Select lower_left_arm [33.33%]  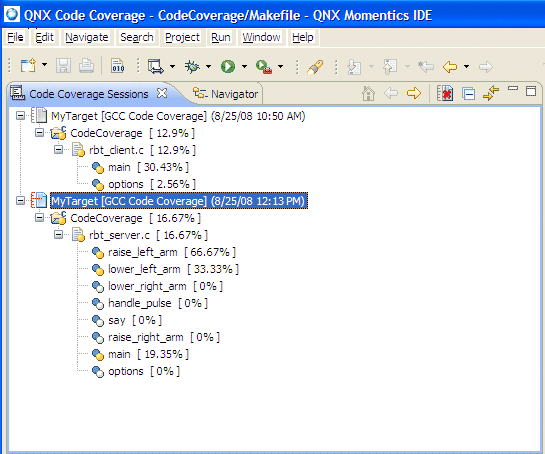pos(173,269)
